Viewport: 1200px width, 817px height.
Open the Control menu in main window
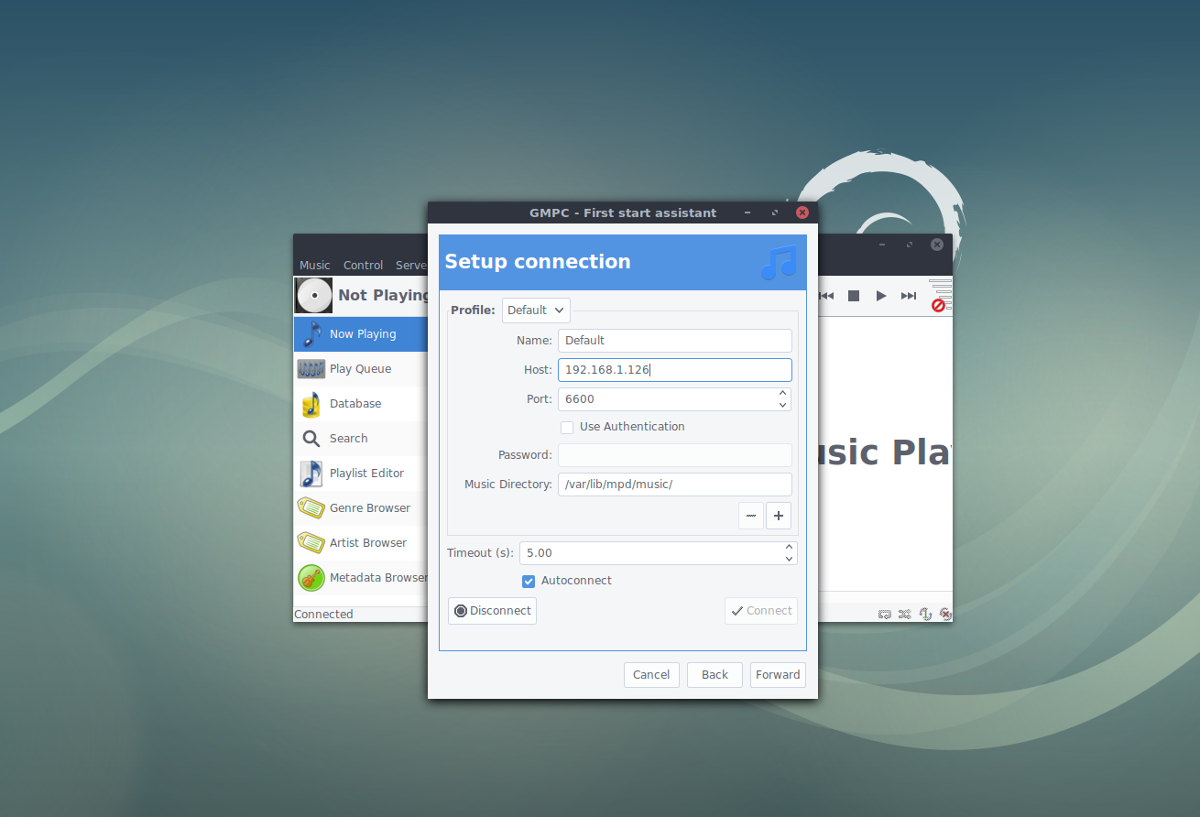363,266
